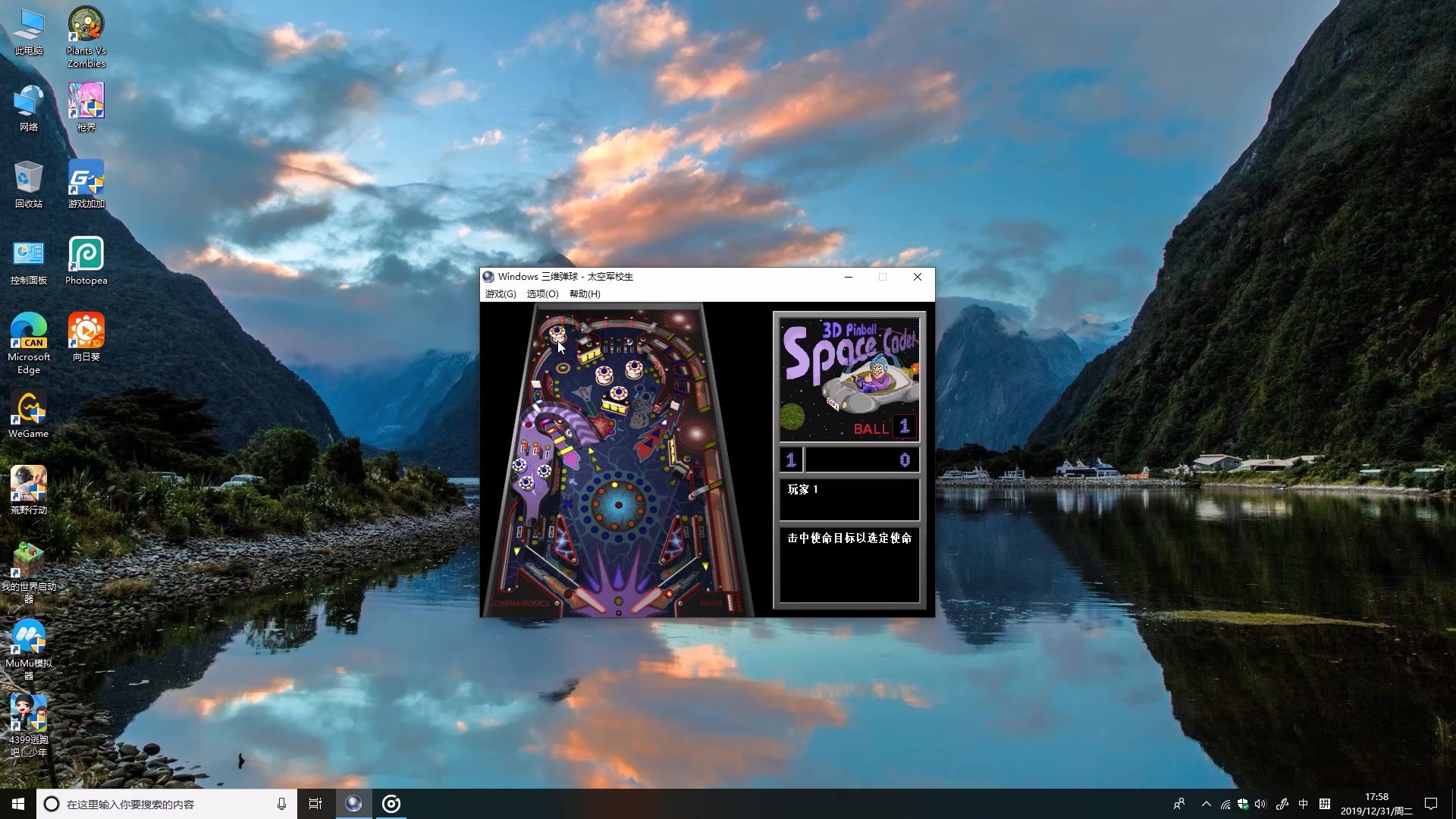Launch 荒野行动 game icon
This screenshot has width=1456, height=819.
(x=27, y=485)
